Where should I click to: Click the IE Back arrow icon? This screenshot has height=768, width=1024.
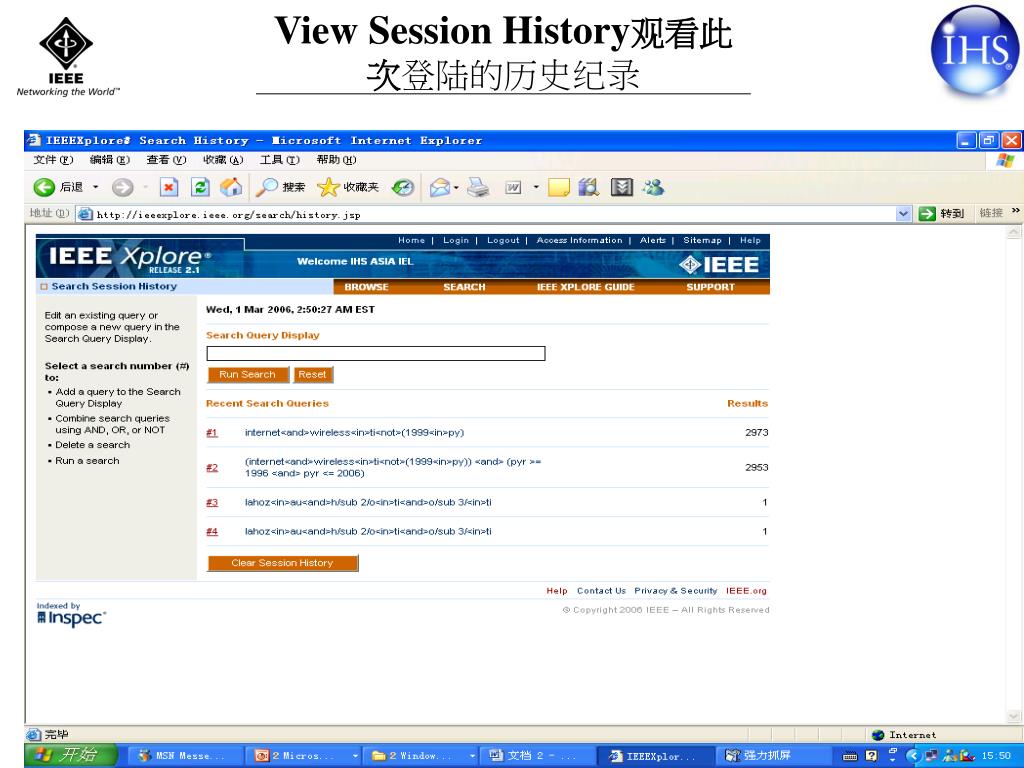pyautogui.click(x=44, y=188)
